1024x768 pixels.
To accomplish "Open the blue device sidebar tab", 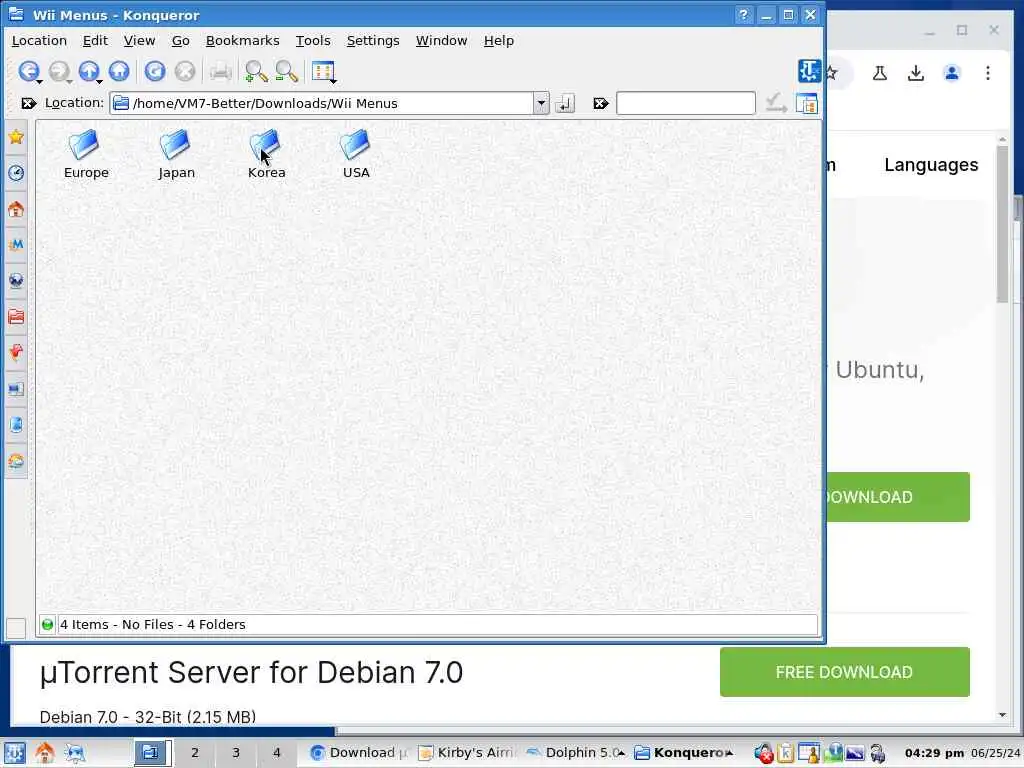I will (x=16, y=425).
